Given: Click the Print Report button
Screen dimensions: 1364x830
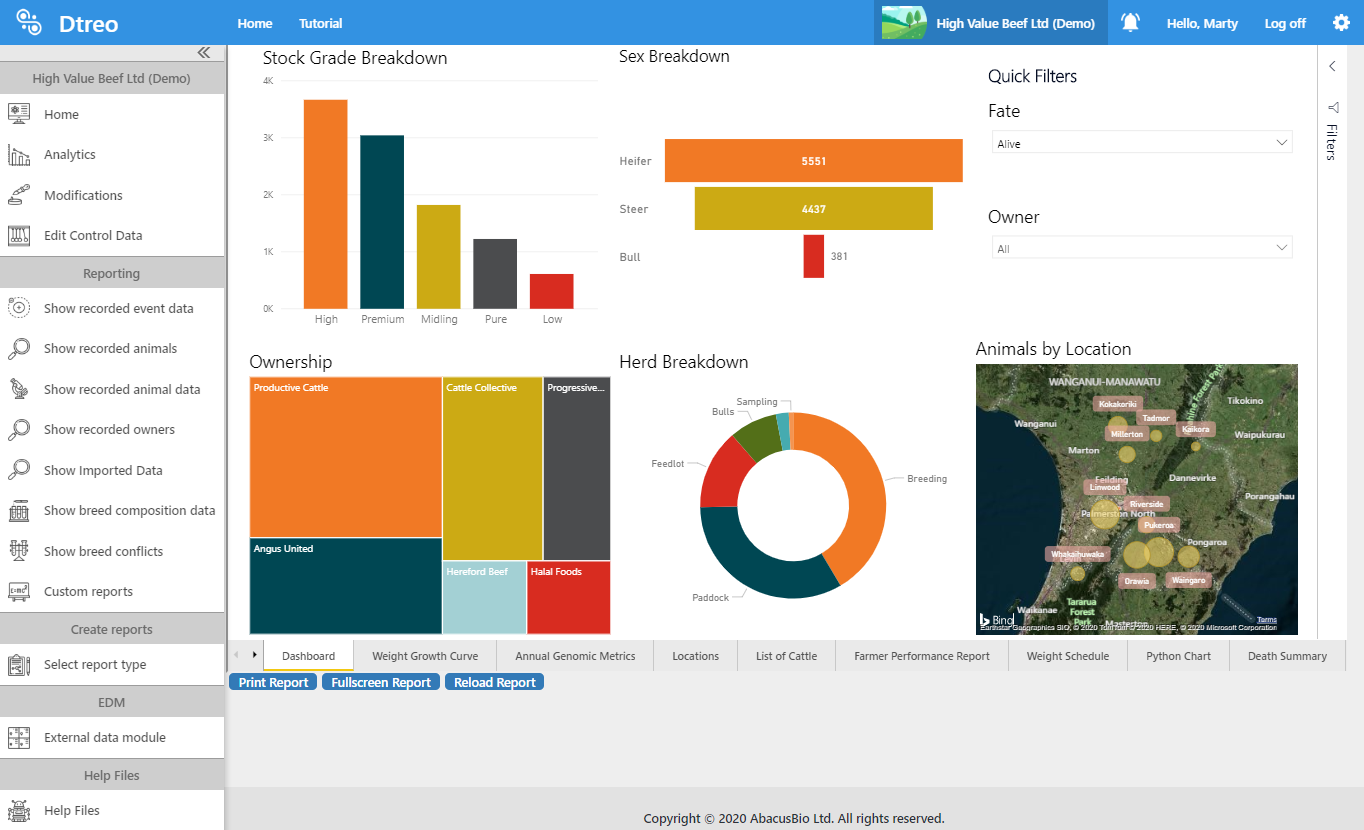Looking at the screenshot, I should pos(273,682).
